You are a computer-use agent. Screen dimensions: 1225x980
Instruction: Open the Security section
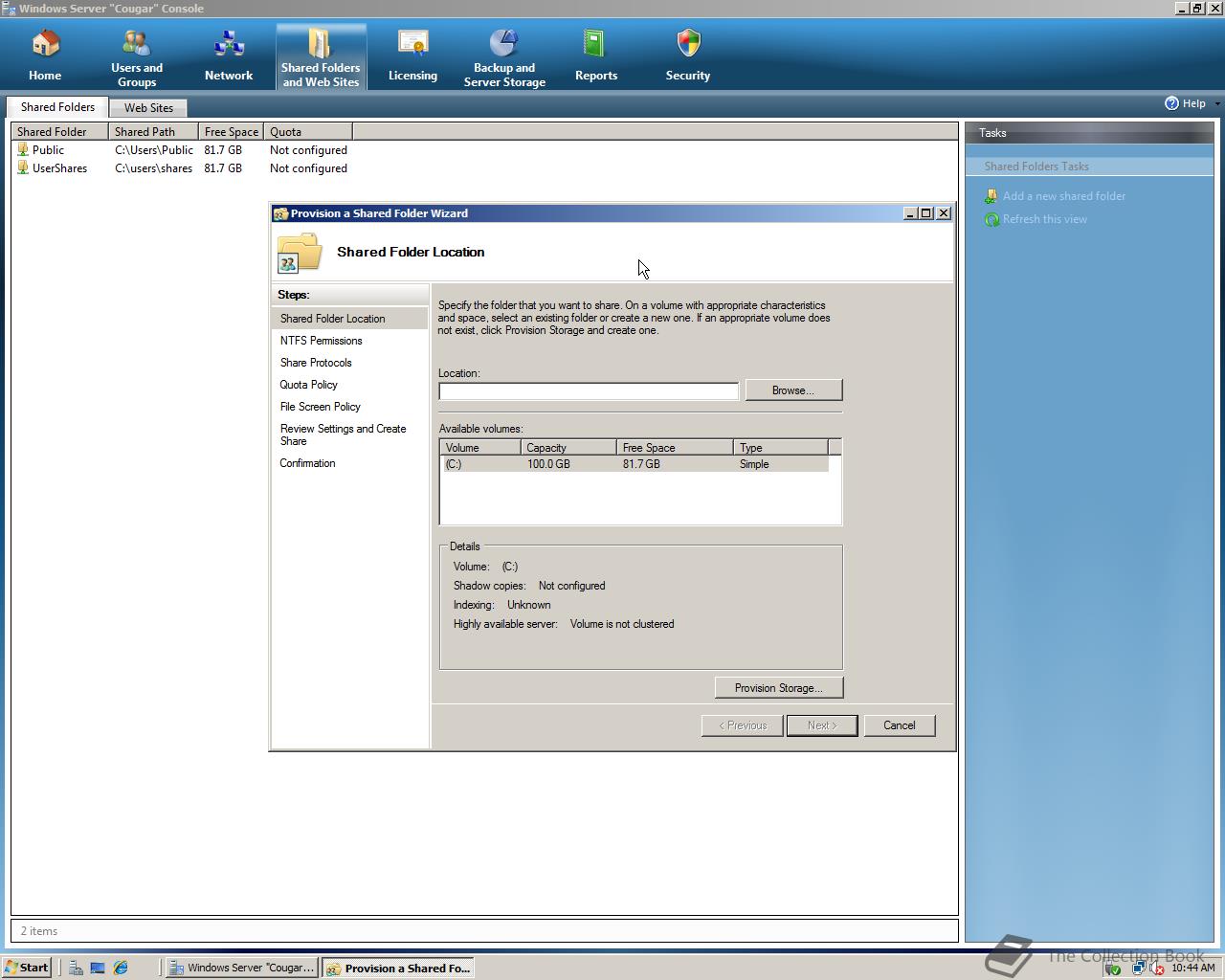click(x=688, y=56)
